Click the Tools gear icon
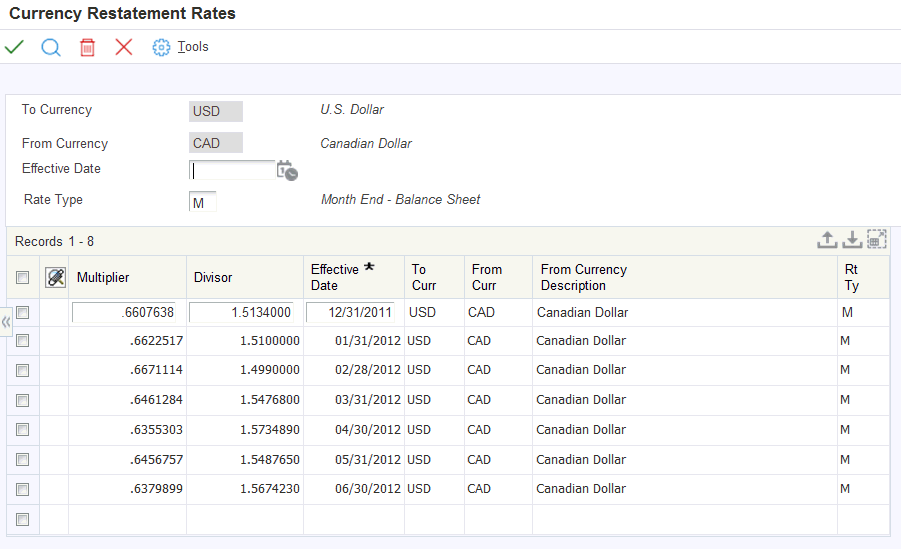Screen dimensions: 901x549 point(161,47)
